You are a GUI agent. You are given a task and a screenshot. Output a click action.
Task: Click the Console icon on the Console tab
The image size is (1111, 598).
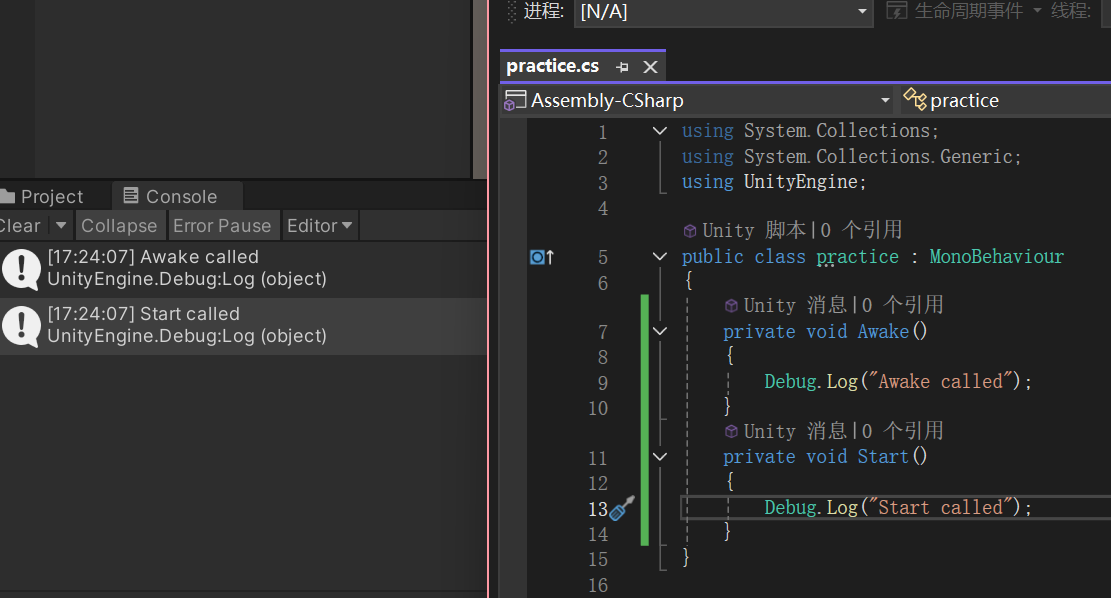tap(131, 196)
